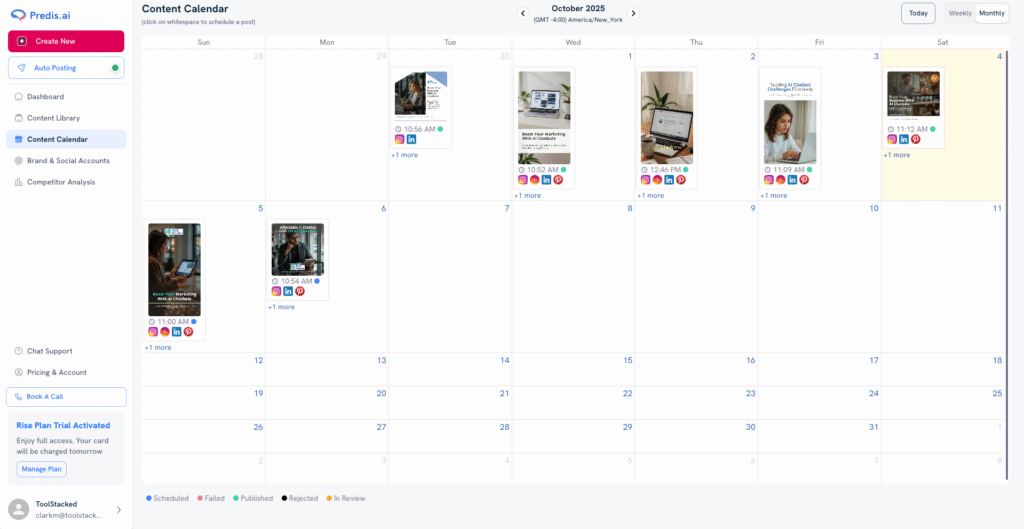Click the Predis.ai logo icon
Viewport: 1024px width, 529px height.
(18, 14)
